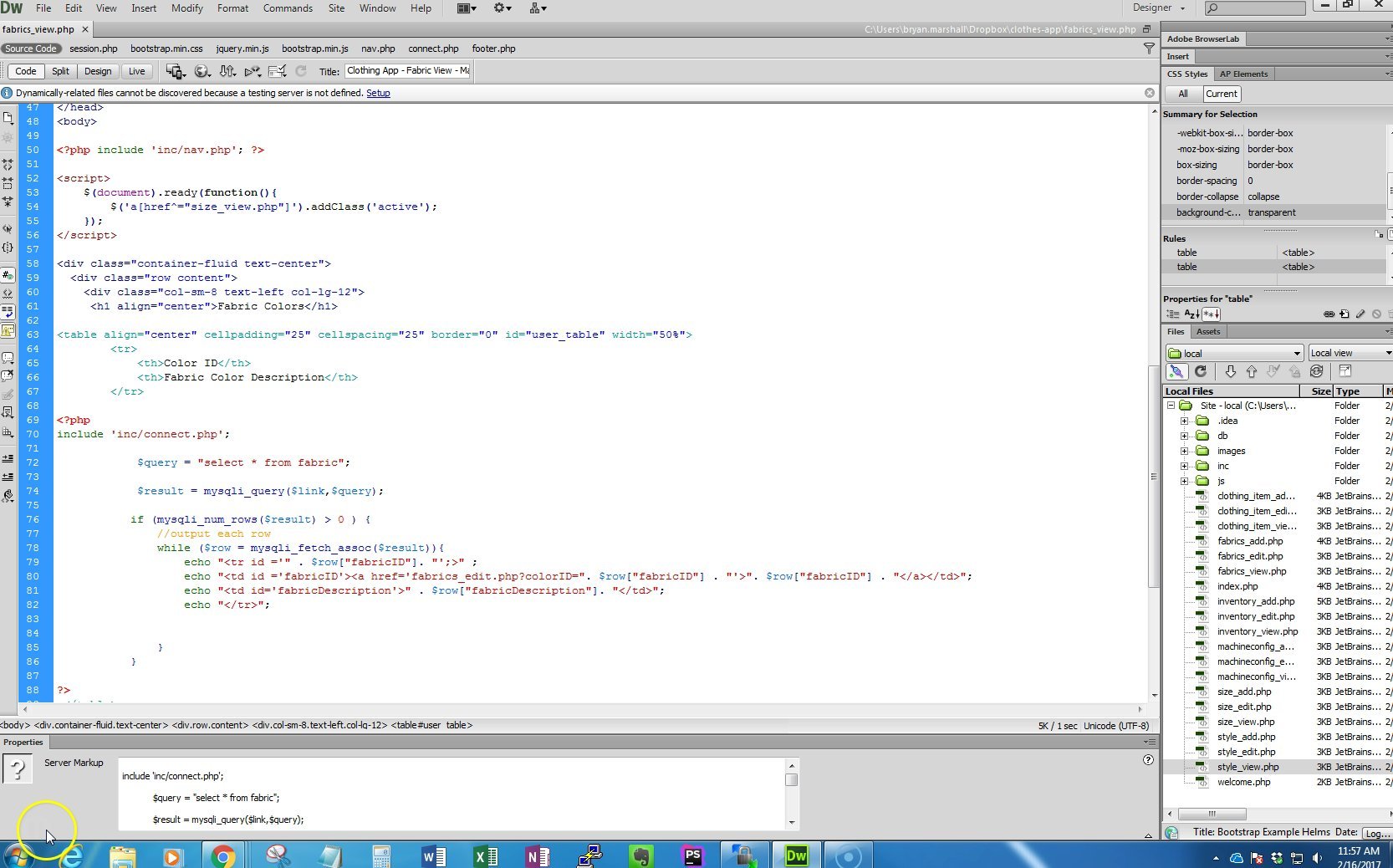Open Preview in Browser globe icon
The height and width of the screenshot is (868, 1393).
click(202, 72)
